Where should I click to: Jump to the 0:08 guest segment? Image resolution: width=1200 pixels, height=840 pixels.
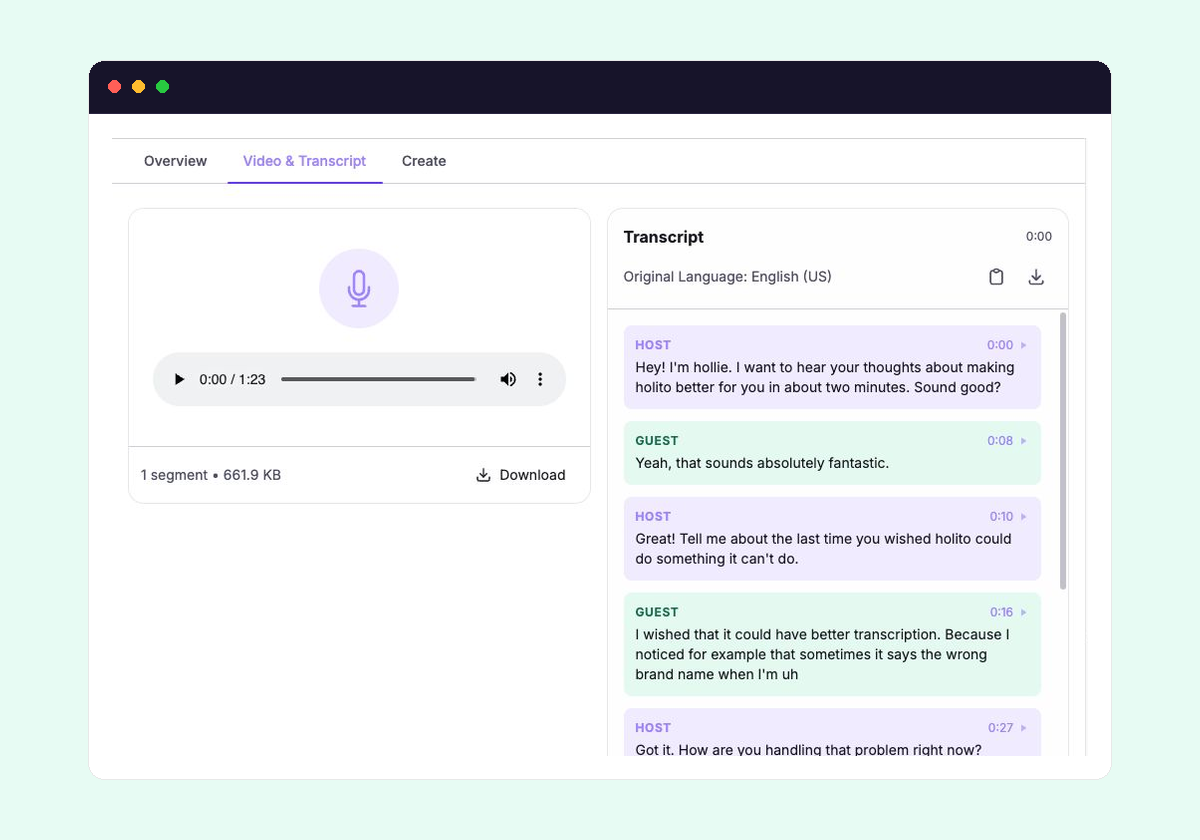pyautogui.click(x=1008, y=440)
